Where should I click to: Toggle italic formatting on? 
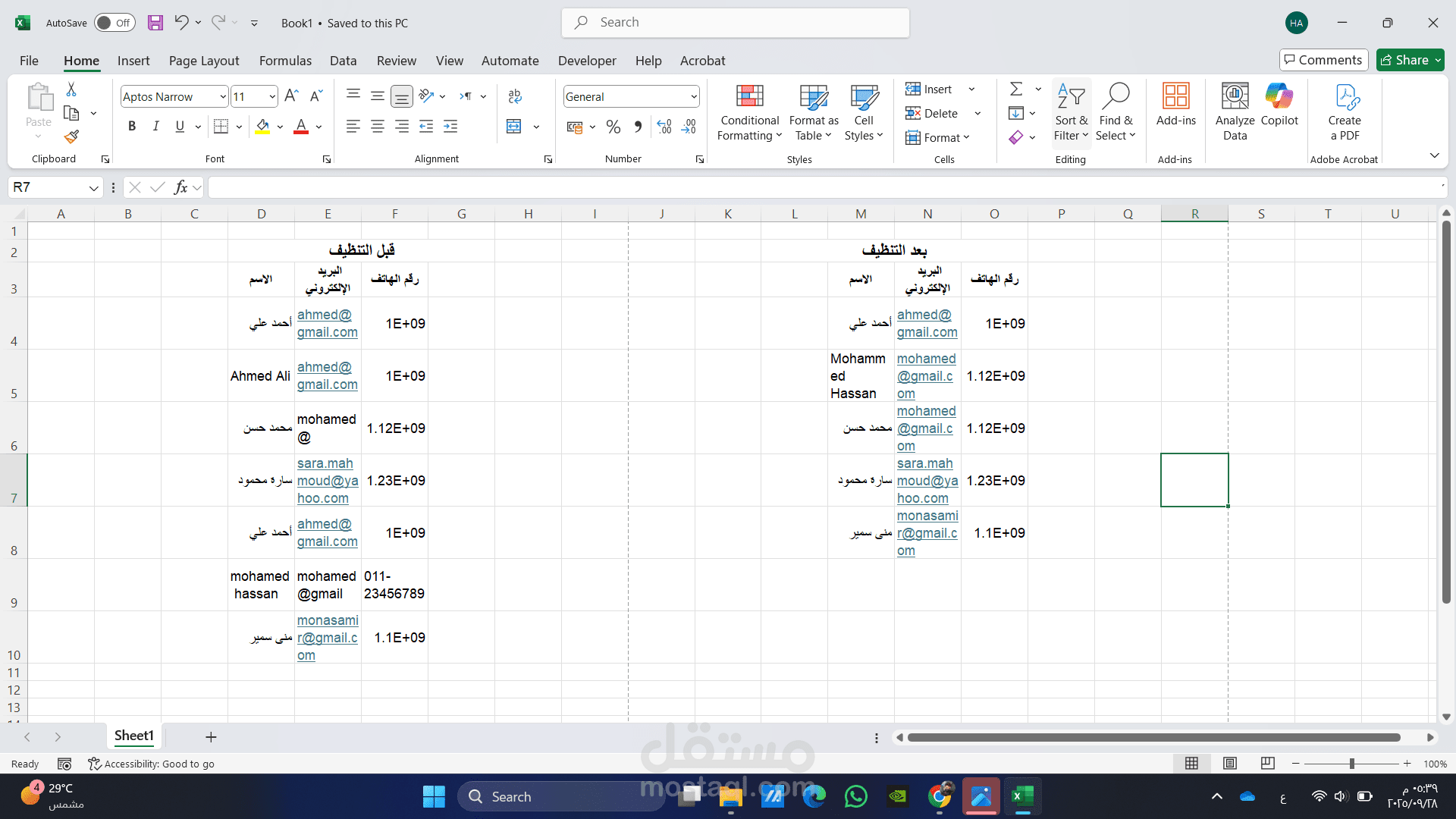click(155, 126)
